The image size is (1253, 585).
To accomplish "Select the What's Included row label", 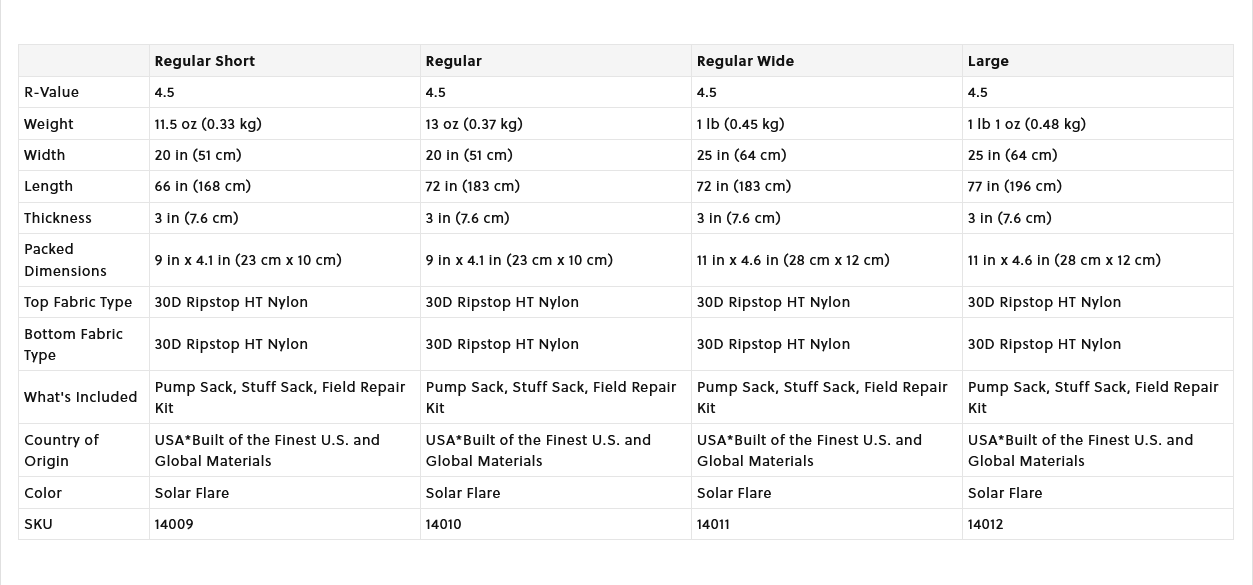I will click(80, 397).
